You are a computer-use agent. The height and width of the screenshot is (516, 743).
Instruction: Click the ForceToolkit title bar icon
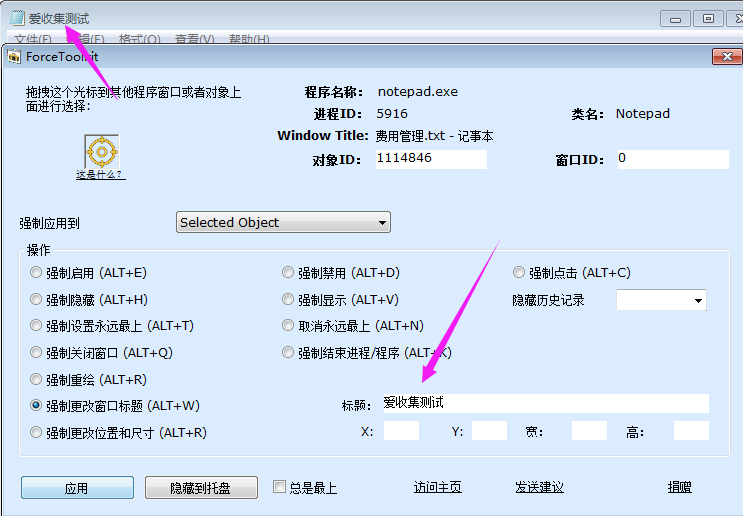pyautogui.click(x=14, y=57)
